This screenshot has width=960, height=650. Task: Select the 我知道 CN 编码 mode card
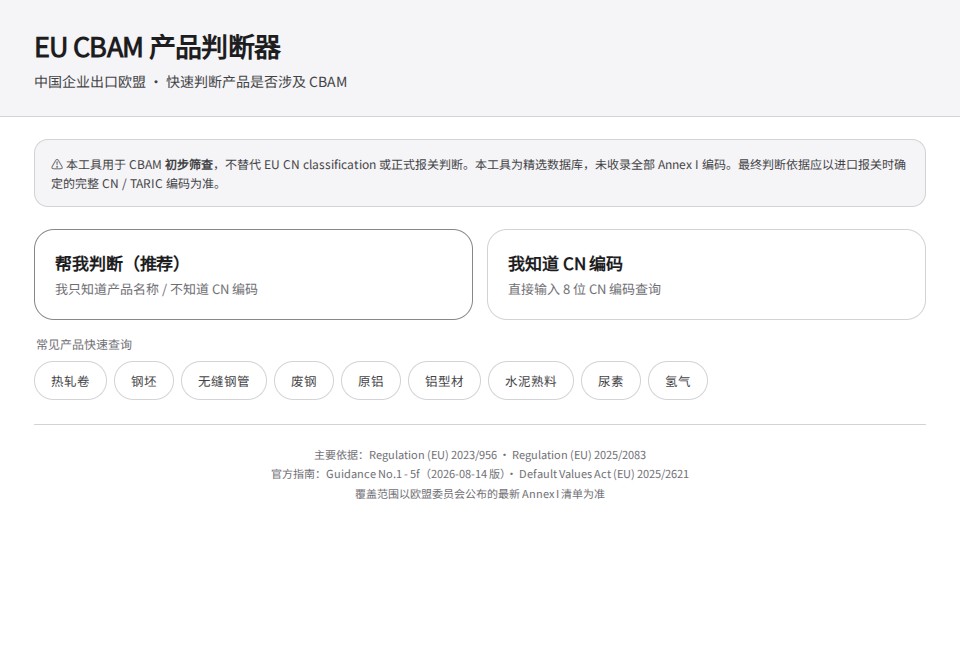point(706,274)
